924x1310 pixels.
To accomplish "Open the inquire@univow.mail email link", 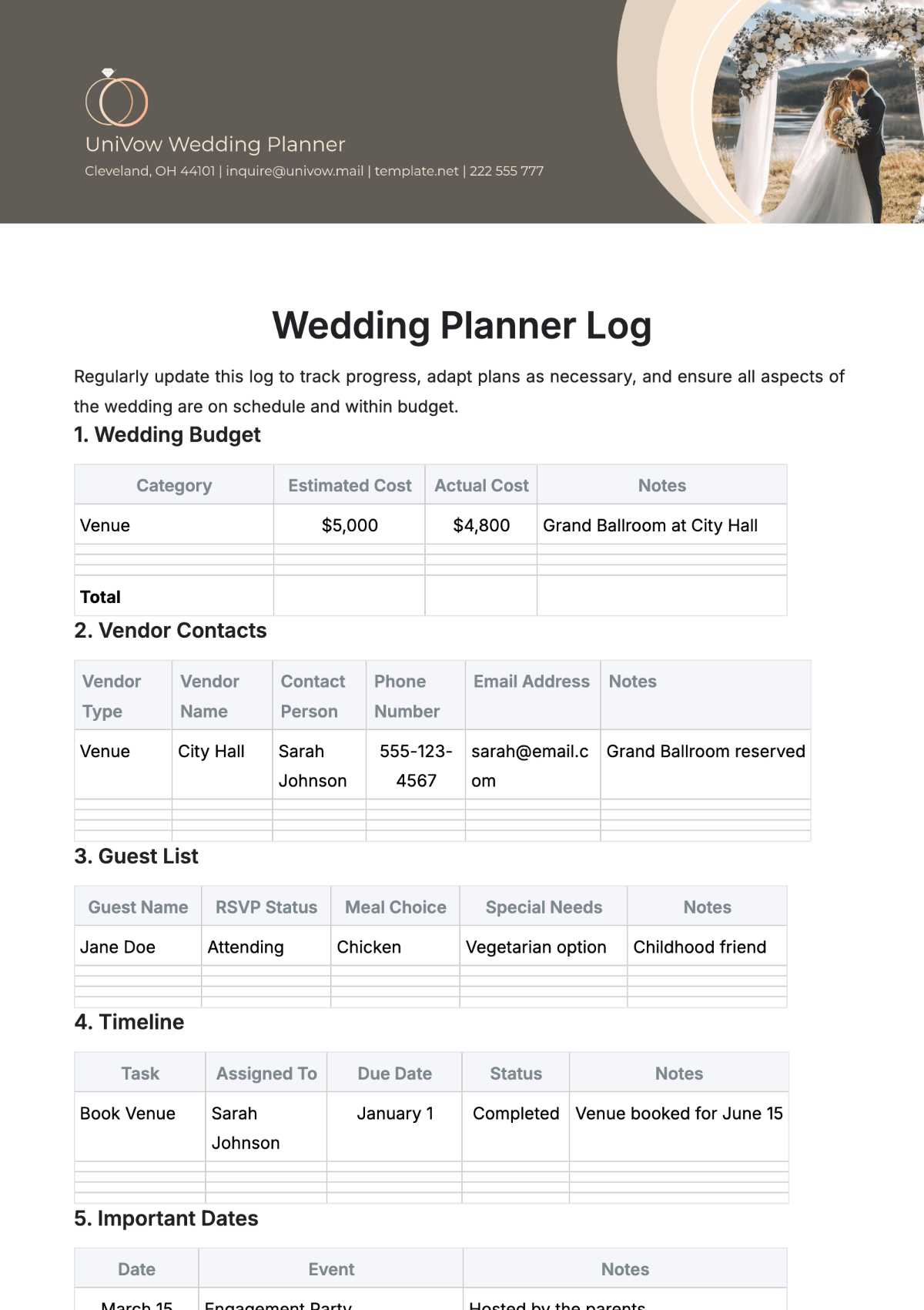I will tap(294, 171).
